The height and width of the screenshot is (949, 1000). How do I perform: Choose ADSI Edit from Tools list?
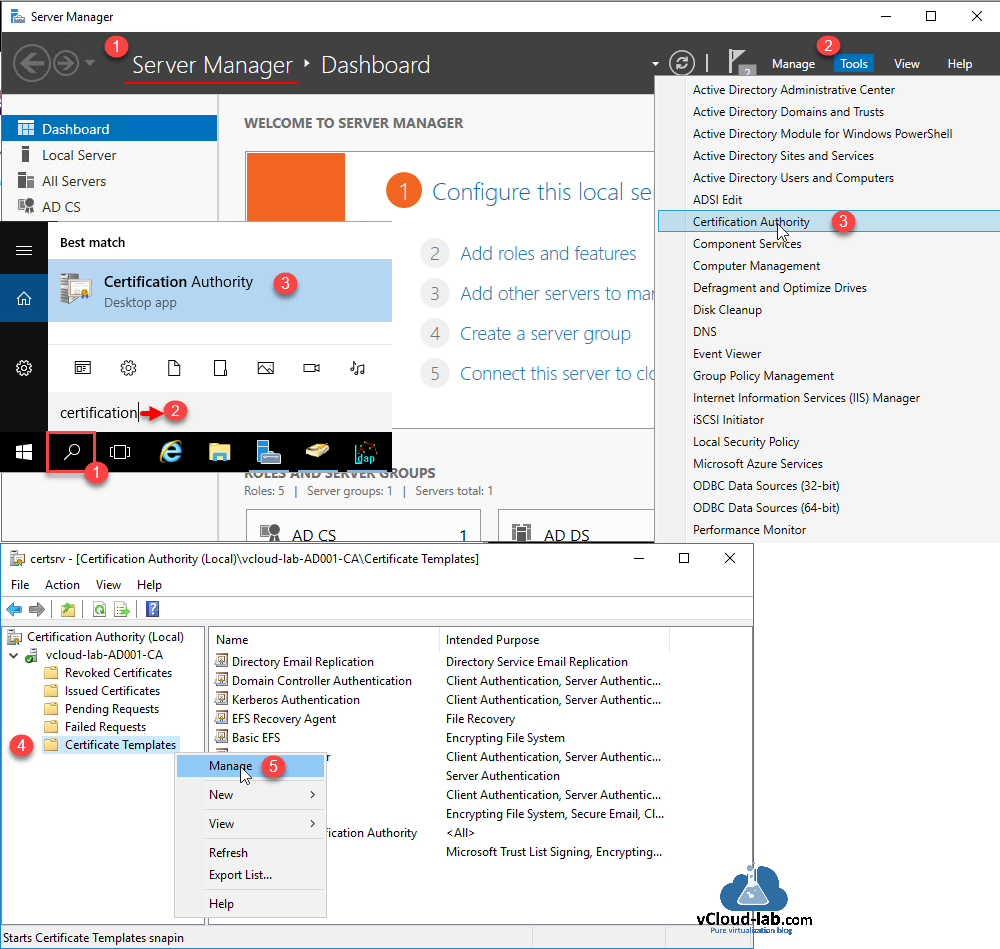[x=717, y=200]
